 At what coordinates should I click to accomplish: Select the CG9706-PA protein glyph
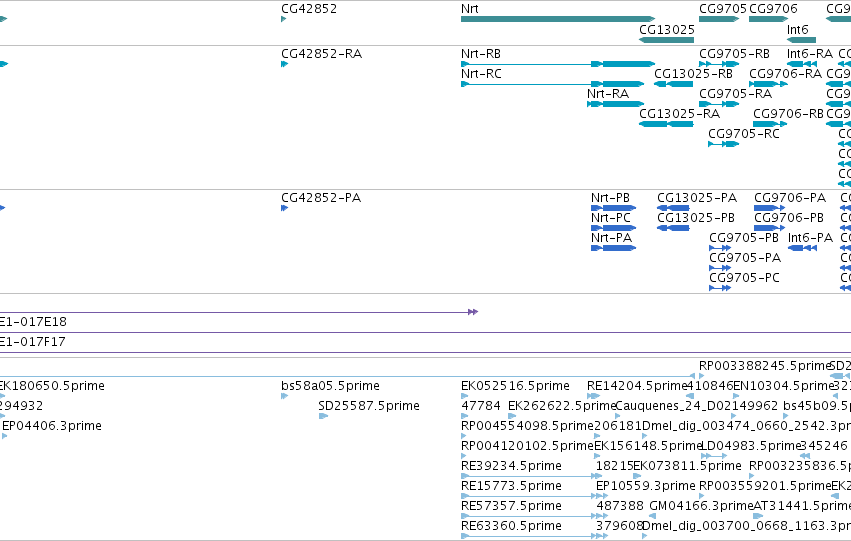[770, 208]
